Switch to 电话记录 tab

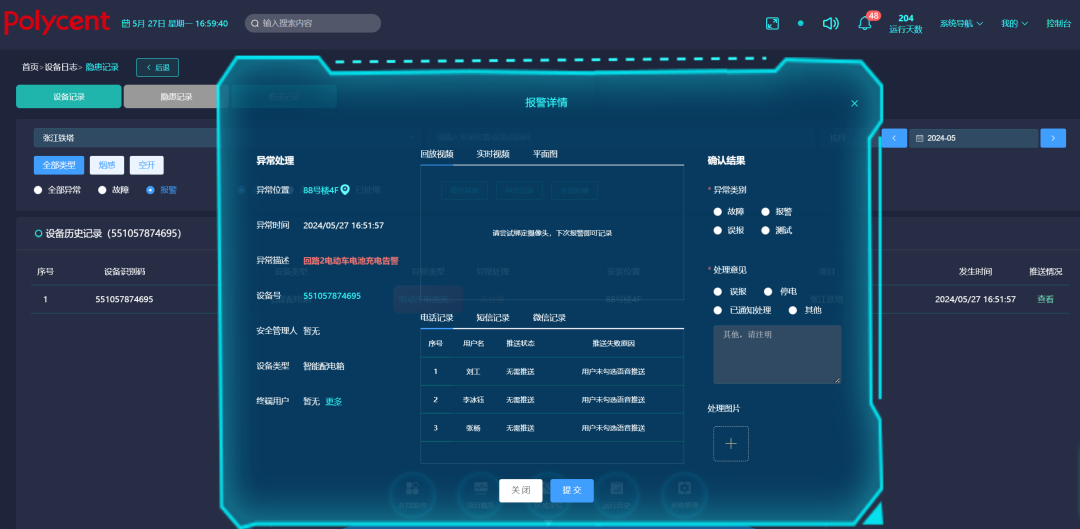pos(437,318)
